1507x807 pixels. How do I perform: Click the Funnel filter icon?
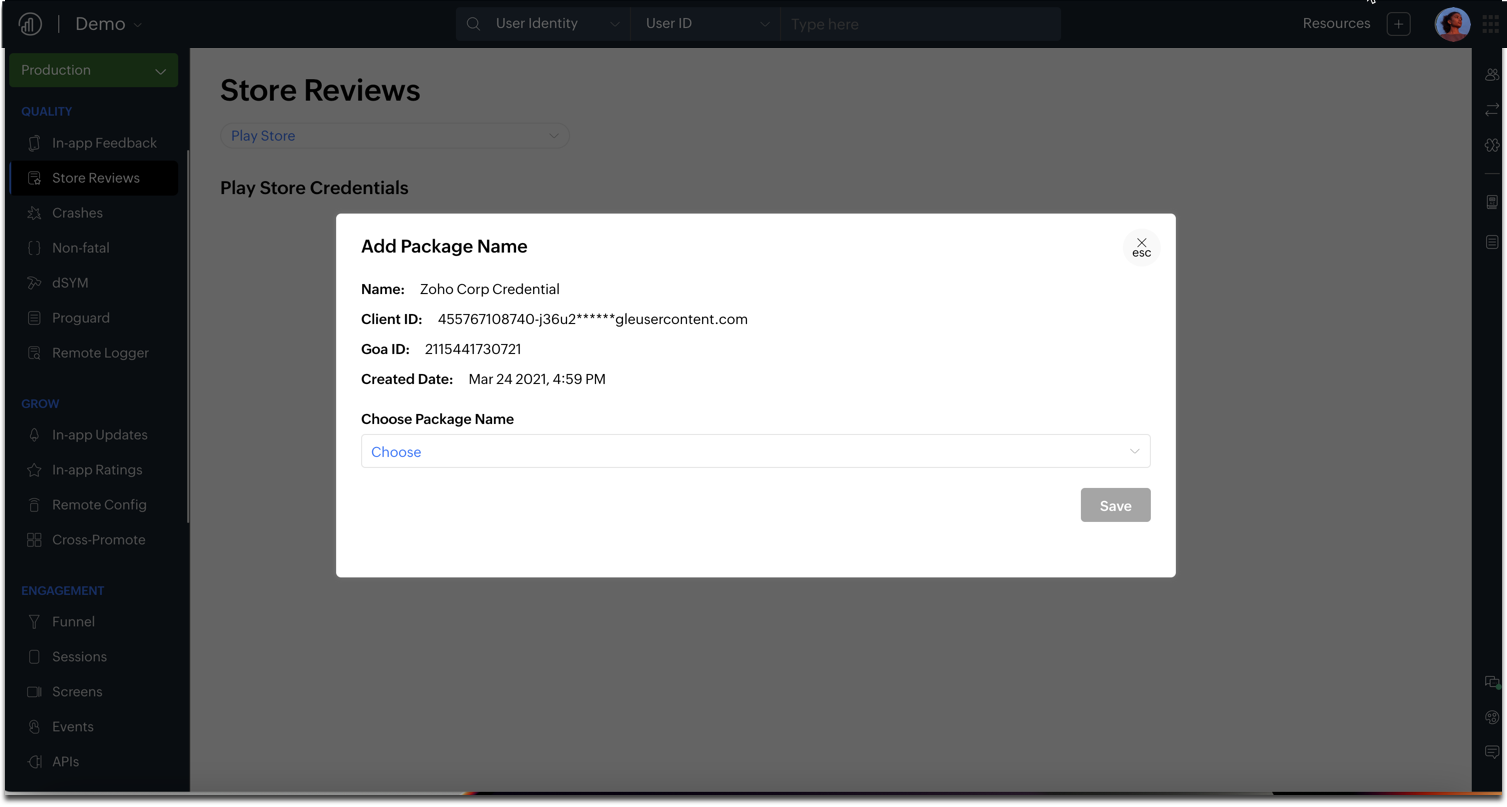click(x=34, y=622)
